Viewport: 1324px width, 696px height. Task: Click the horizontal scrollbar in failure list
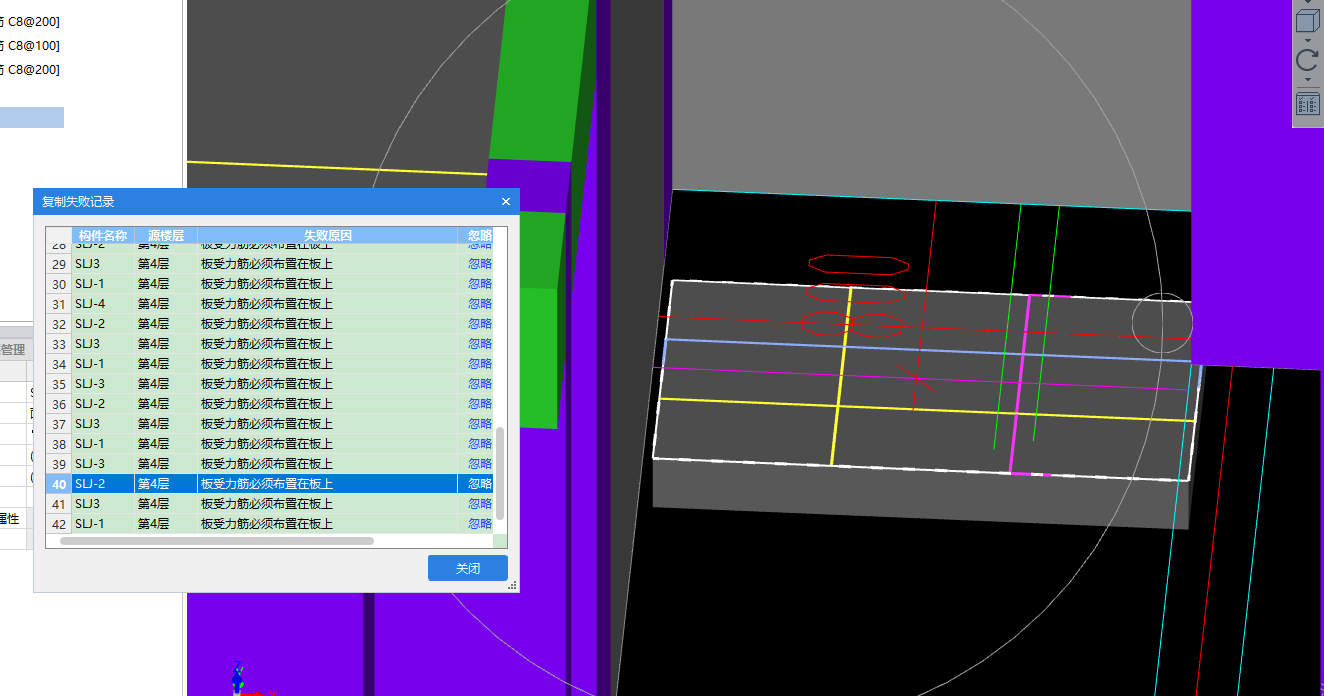[217, 541]
